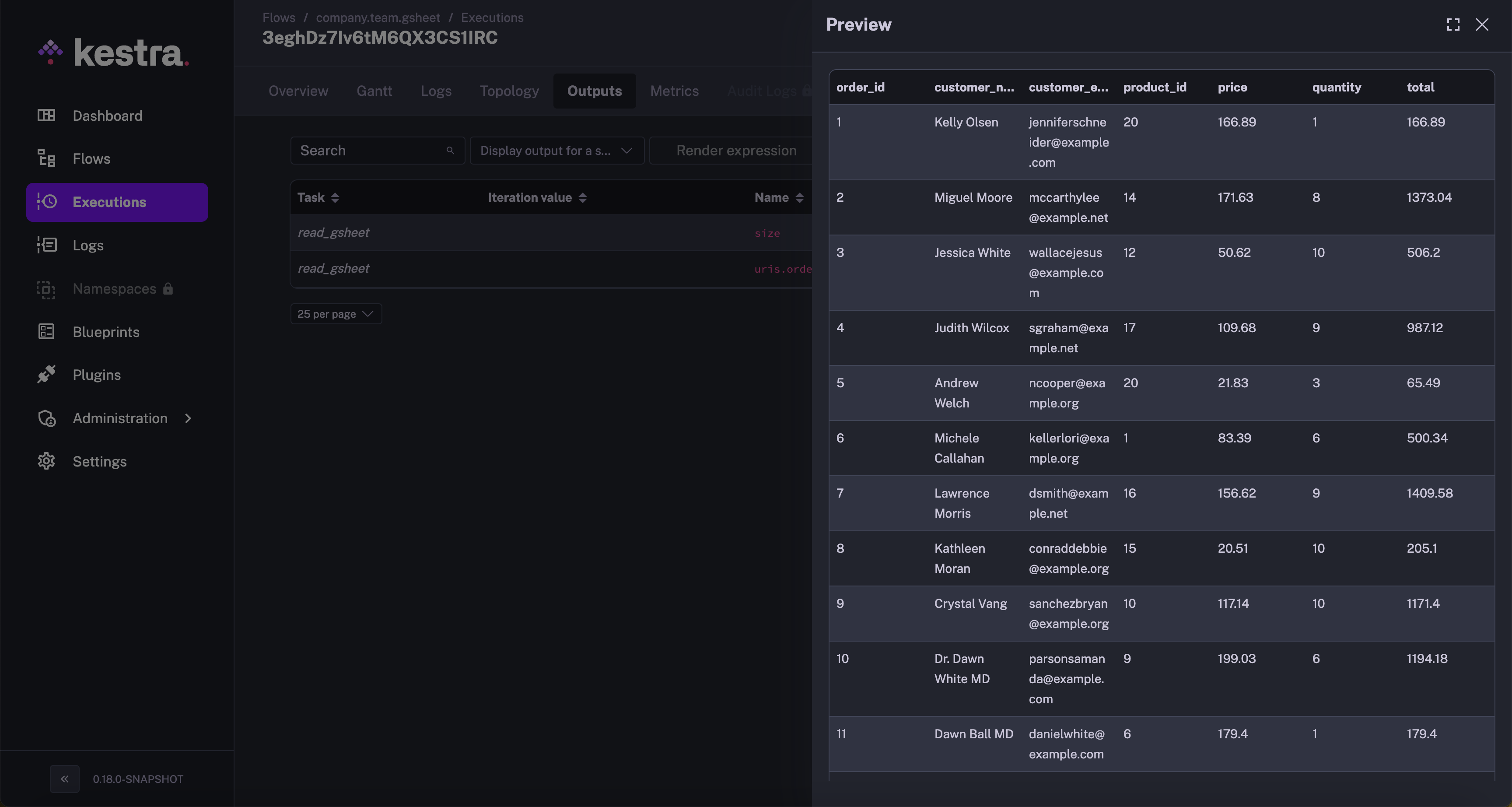Switch to the Gantt tab
Image resolution: width=1512 pixels, height=807 pixels.
pos(374,91)
